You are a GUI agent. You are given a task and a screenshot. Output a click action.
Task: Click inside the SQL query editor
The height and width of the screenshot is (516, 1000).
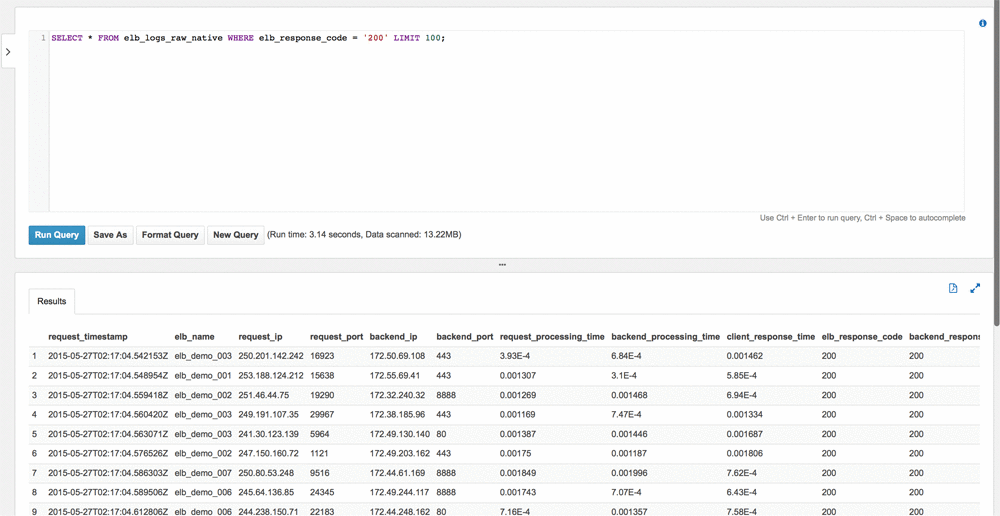pos(500,120)
